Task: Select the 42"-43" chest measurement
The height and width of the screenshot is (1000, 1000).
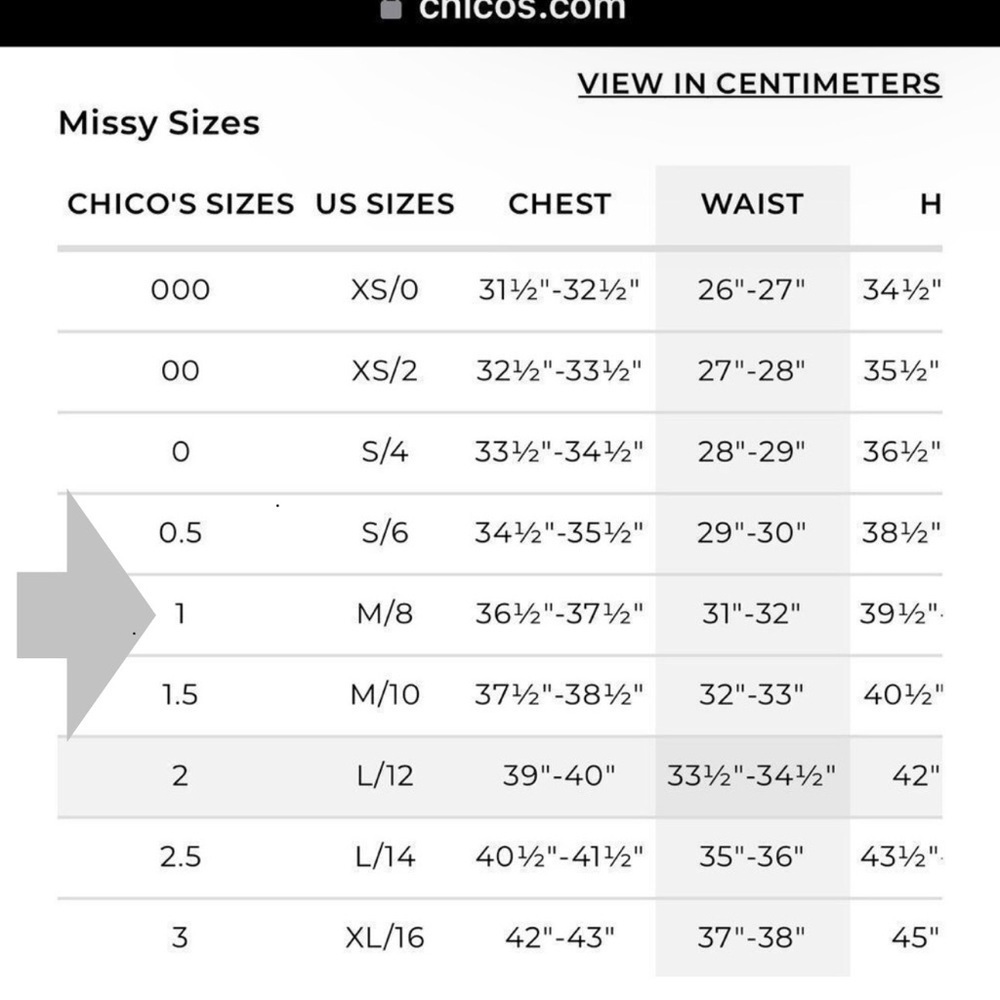Action: [x=559, y=938]
